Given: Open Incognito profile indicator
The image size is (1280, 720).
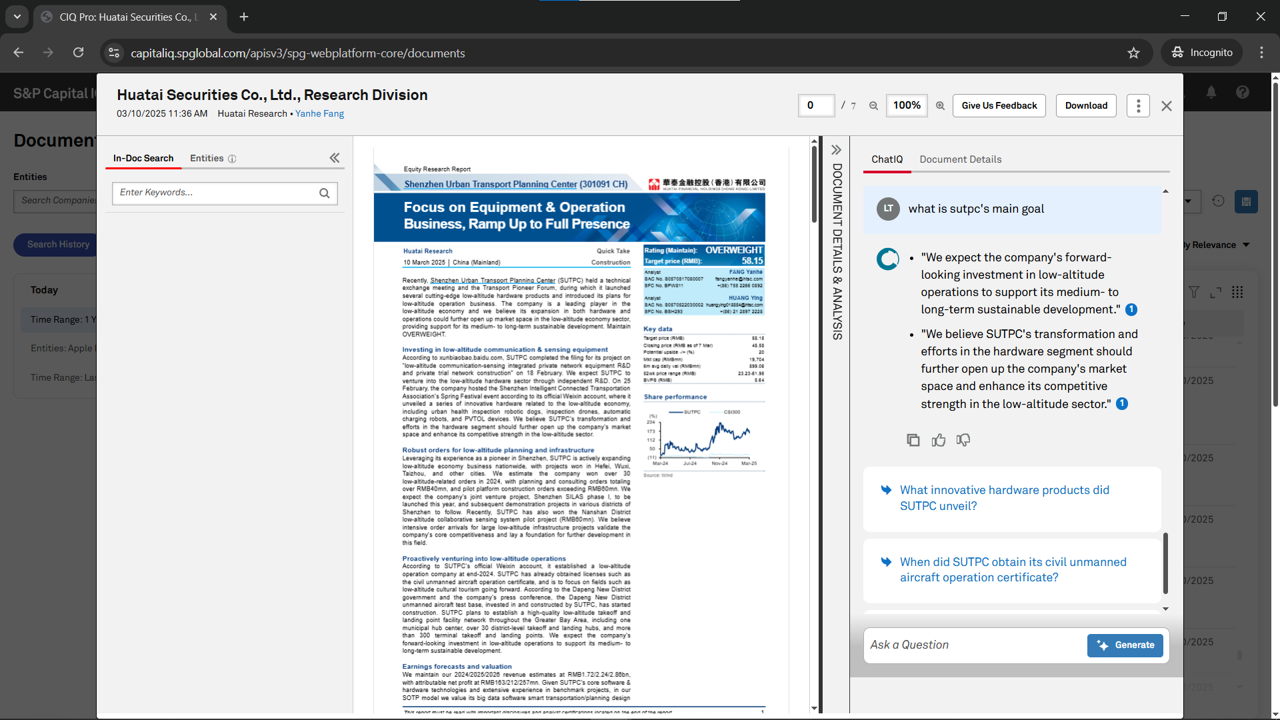Looking at the screenshot, I should pos(1201,53).
